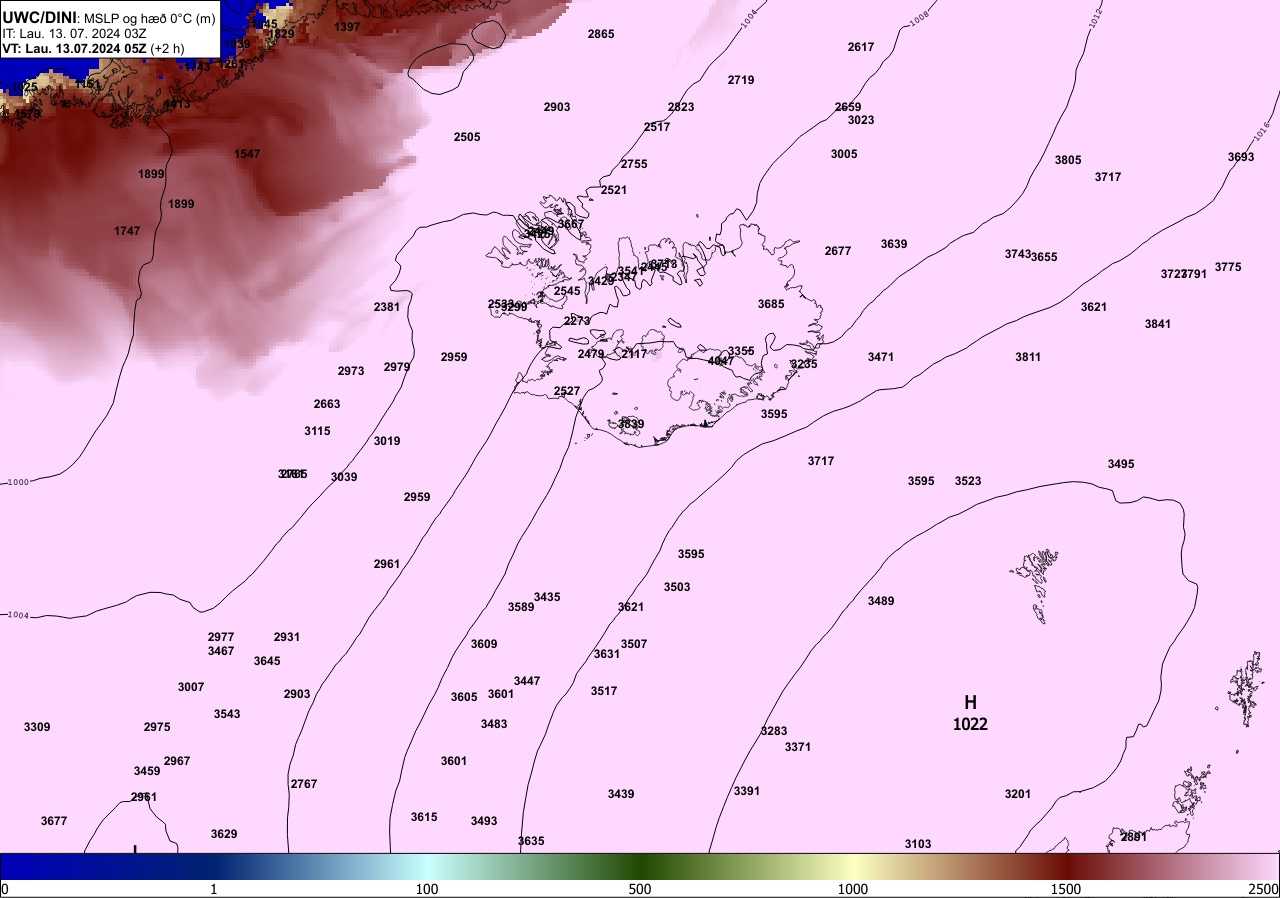The width and height of the screenshot is (1280, 898).
Task: Click the height value 2381
Action: point(387,307)
